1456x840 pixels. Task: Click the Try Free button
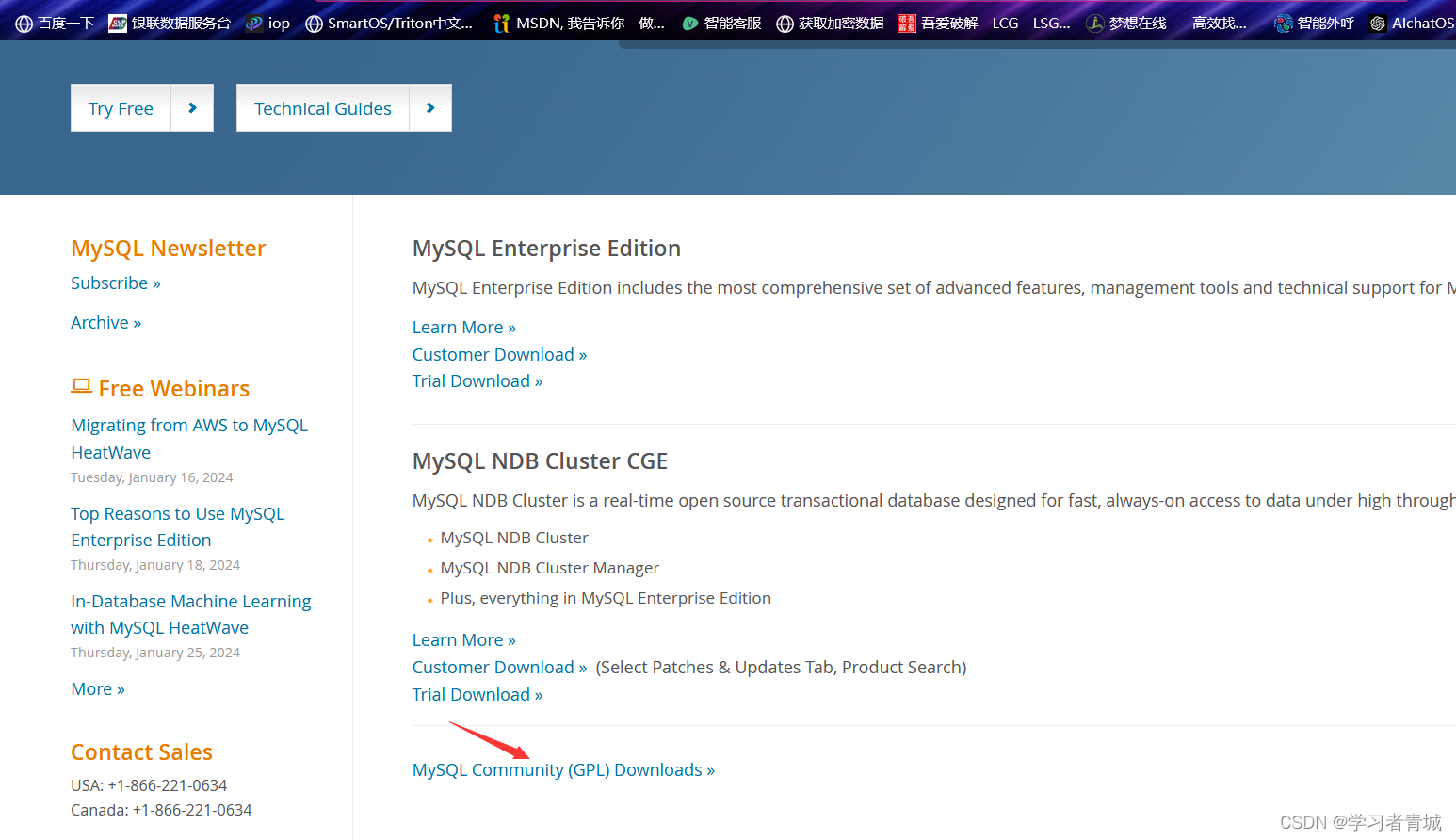point(120,107)
